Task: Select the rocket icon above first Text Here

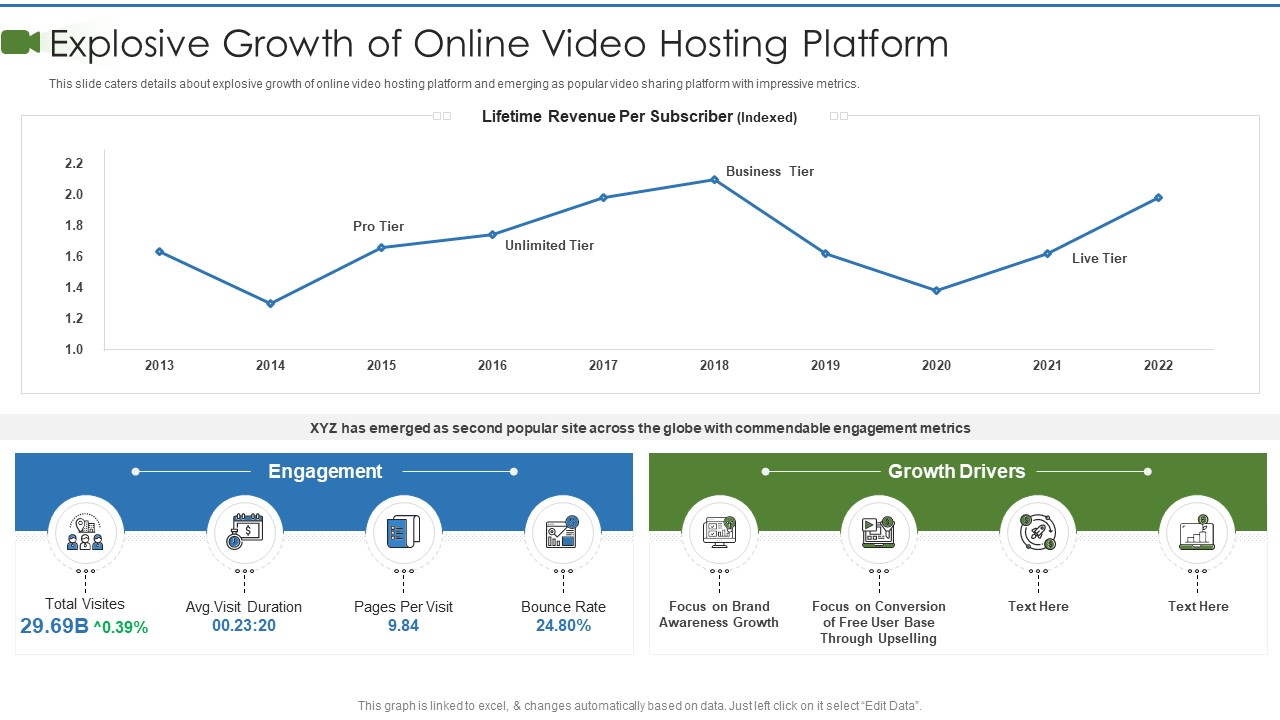Action: coord(1038,532)
